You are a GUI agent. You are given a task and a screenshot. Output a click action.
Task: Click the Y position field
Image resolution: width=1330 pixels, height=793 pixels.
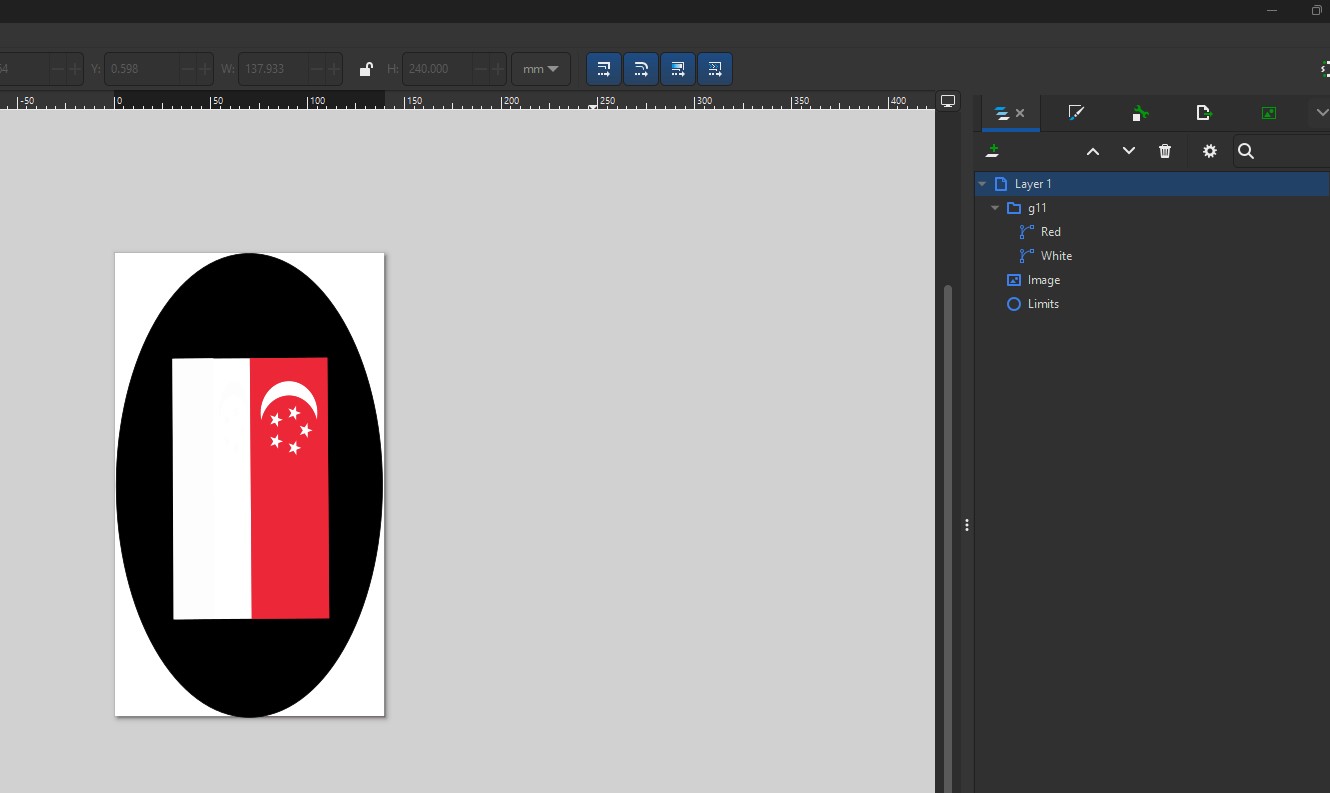coord(142,69)
